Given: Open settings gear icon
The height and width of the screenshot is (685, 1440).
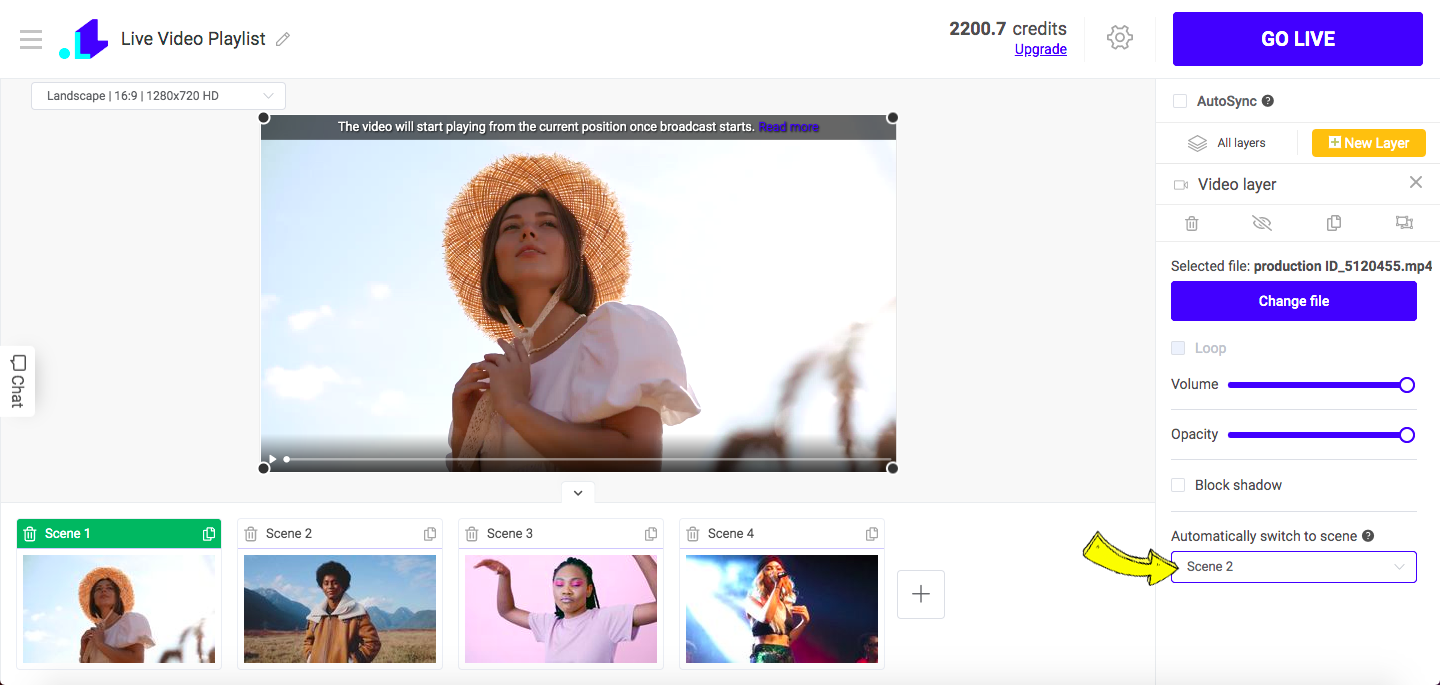Looking at the screenshot, I should pyautogui.click(x=1120, y=38).
